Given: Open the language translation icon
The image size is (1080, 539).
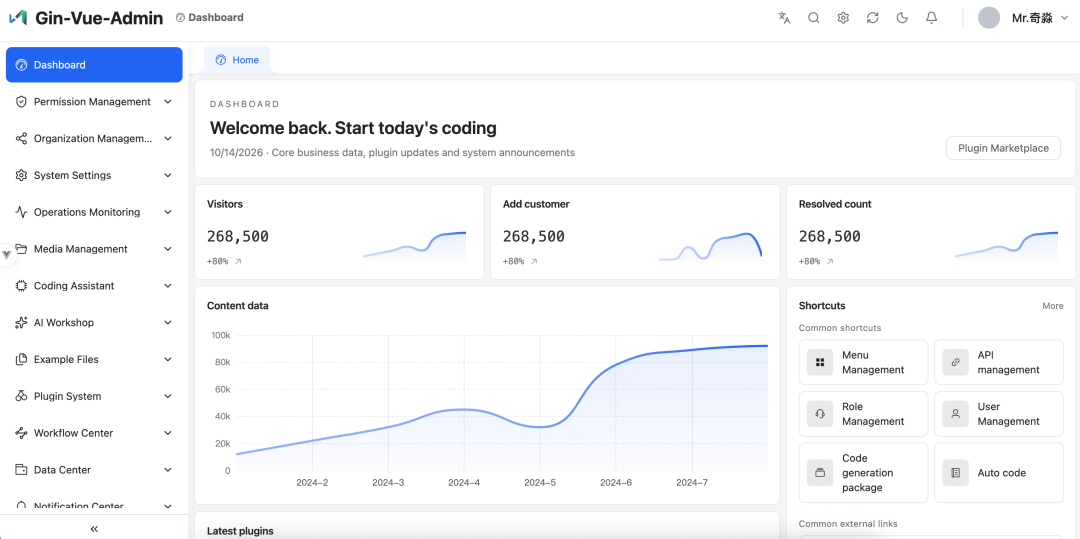Looking at the screenshot, I should (x=784, y=18).
